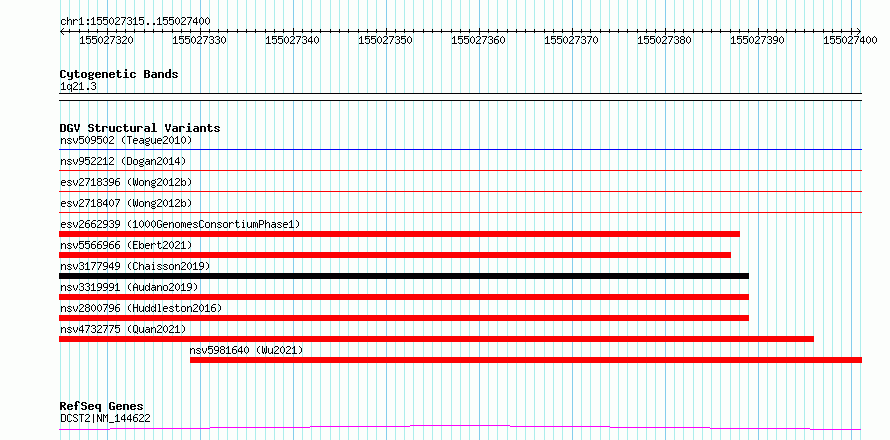Click ruler coordinate 155027360
This screenshot has width=890, height=440.
click(479, 40)
